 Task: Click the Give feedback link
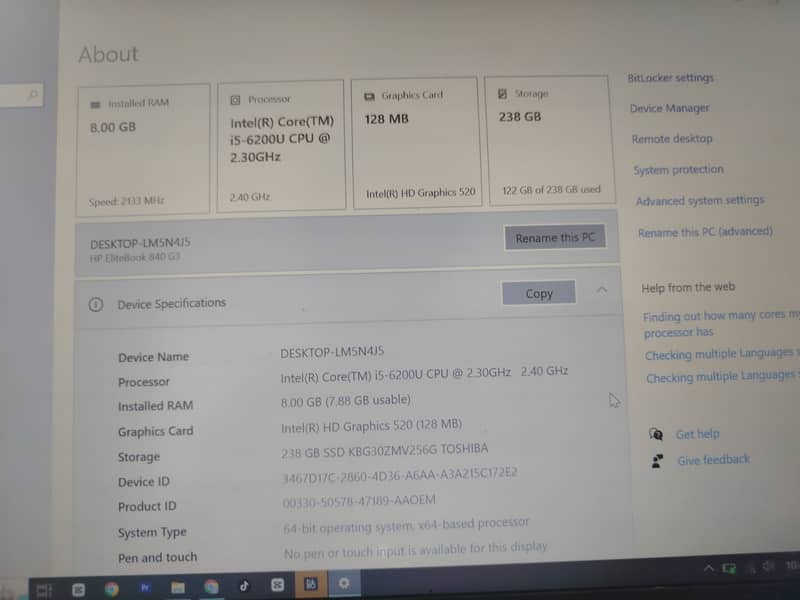713,460
